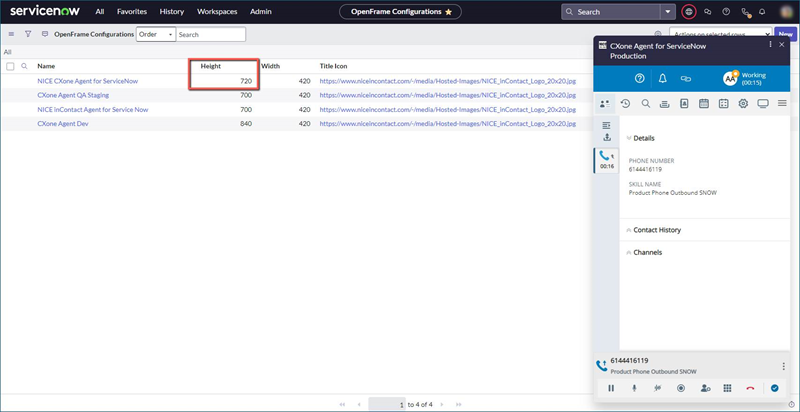Expand the Contact History section
The height and width of the screenshot is (412, 800).
pos(653,230)
